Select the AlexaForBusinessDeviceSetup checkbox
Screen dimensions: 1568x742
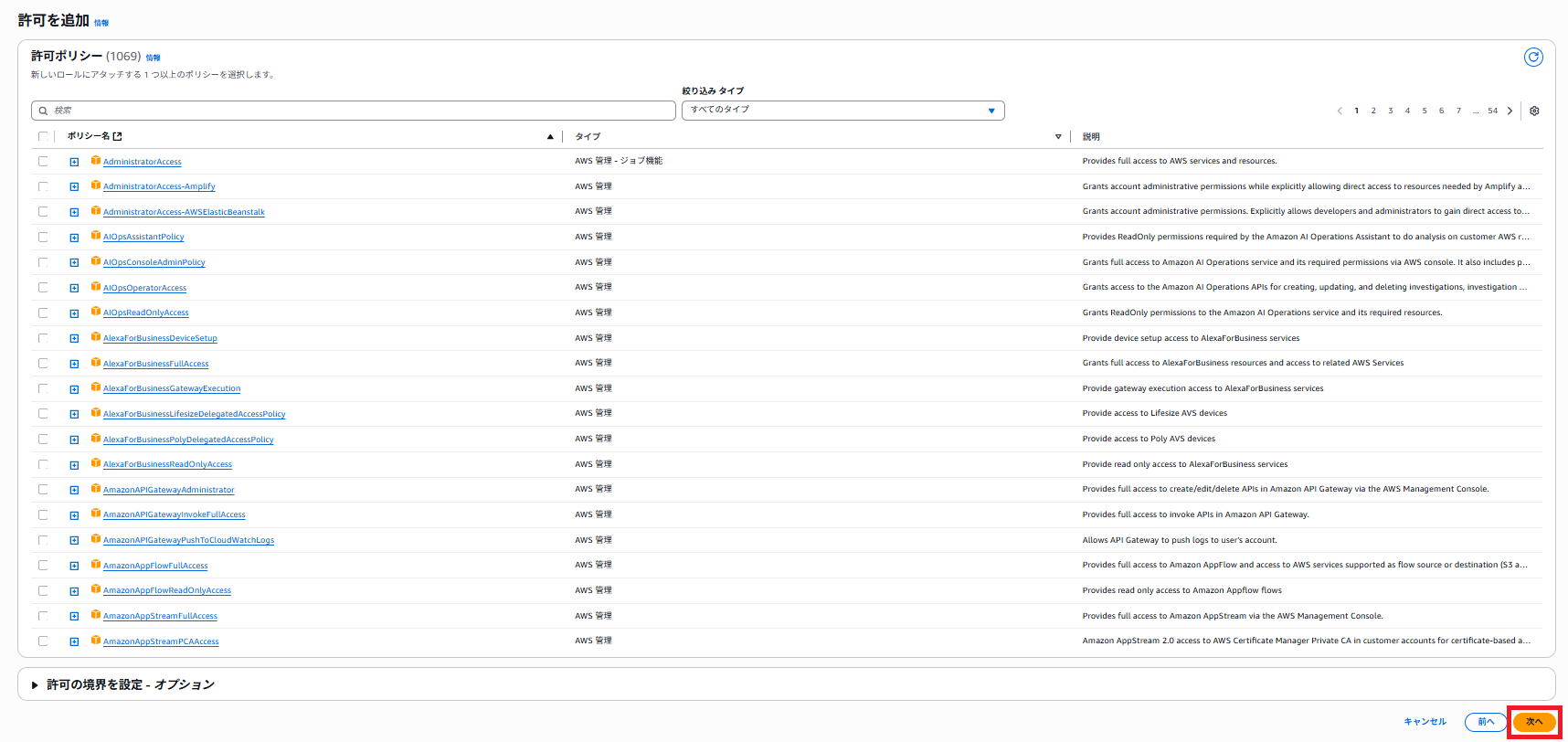[x=43, y=338]
